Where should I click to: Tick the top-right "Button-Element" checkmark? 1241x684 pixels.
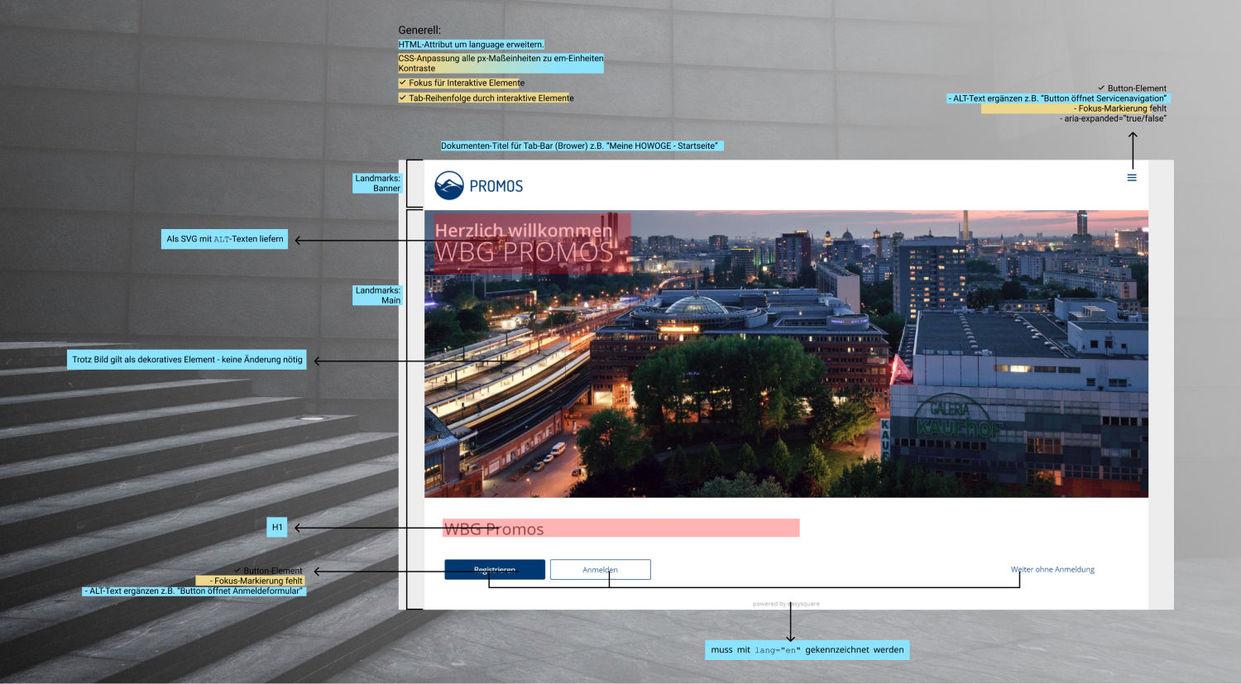[x=1133, y=87]
